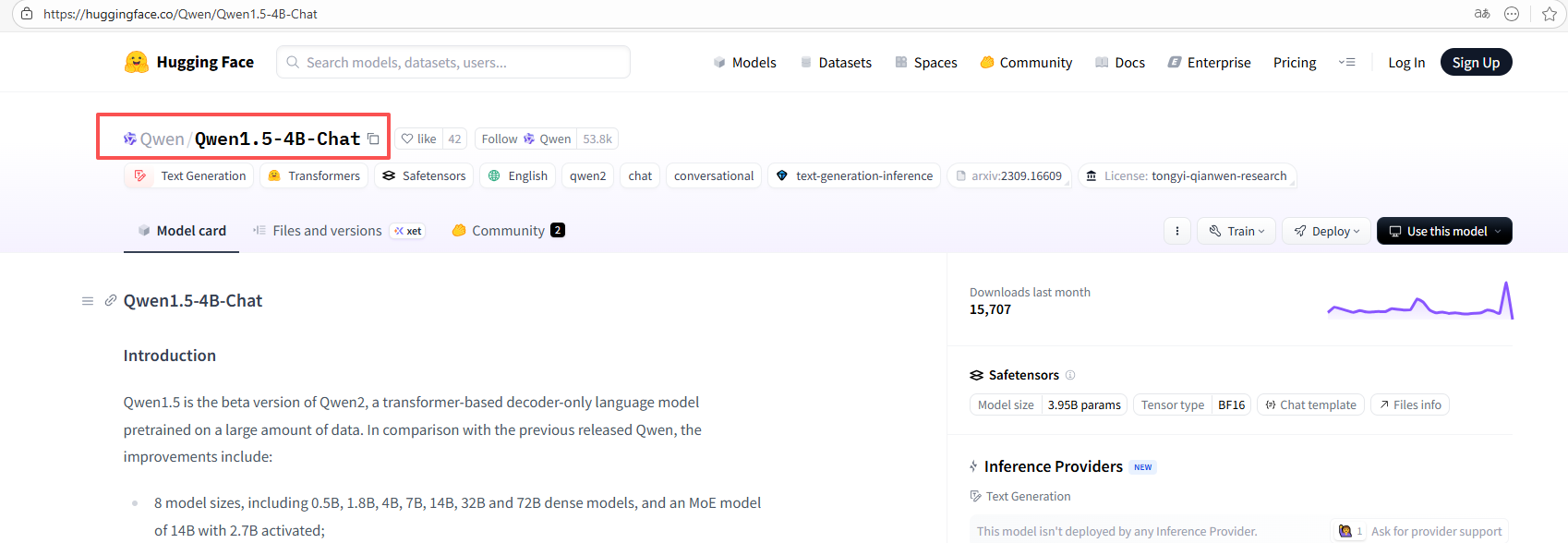Open the Qwen organization link in title
This screenshot has height=543, width=1568.
tap(162, 139)
